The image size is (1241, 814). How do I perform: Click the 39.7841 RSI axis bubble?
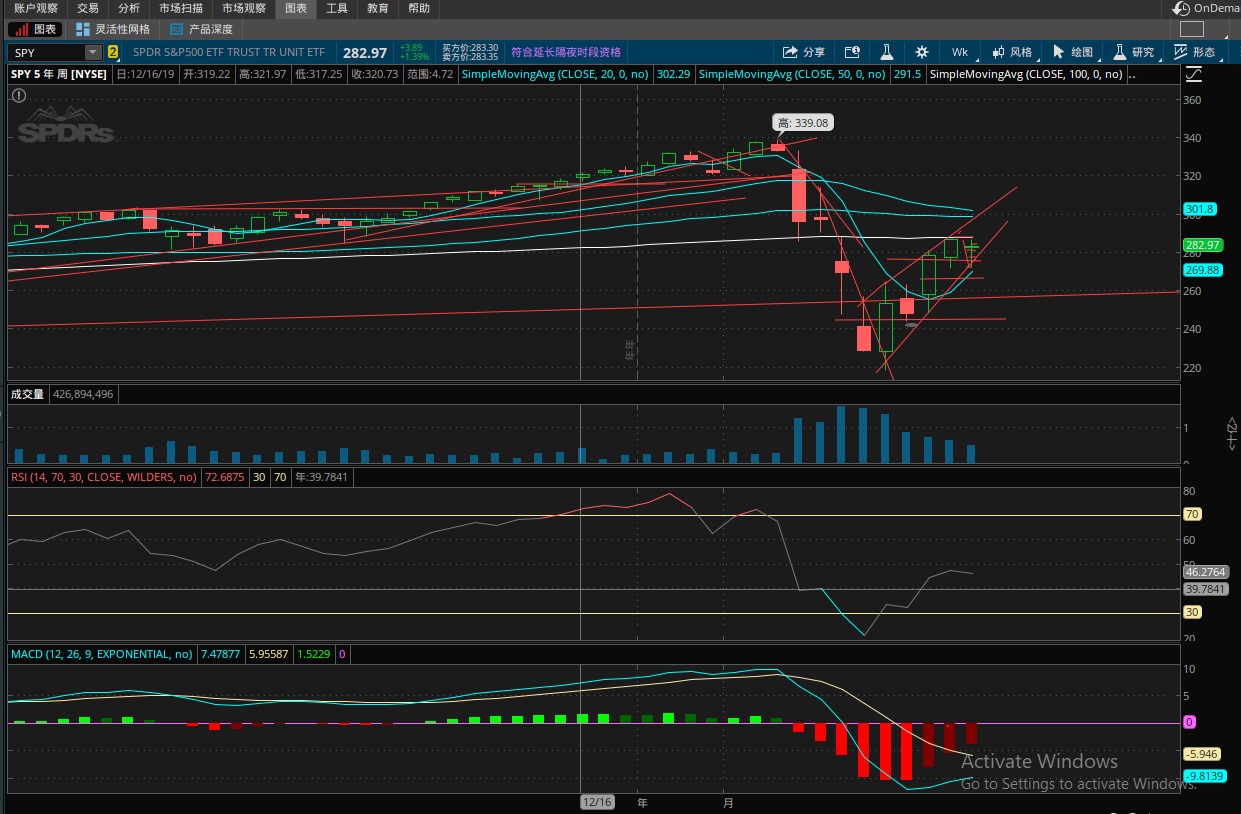pos(1205,589)
